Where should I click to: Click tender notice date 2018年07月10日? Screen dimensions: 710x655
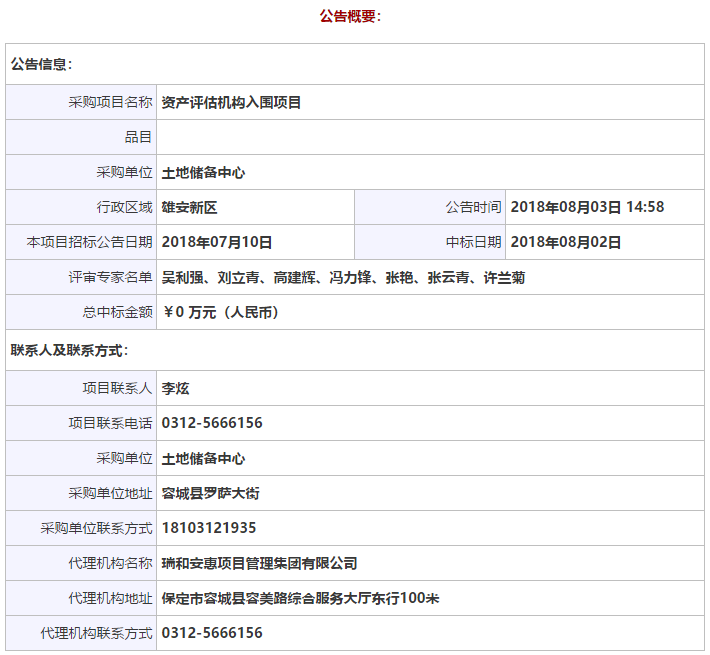coord(216,242)
